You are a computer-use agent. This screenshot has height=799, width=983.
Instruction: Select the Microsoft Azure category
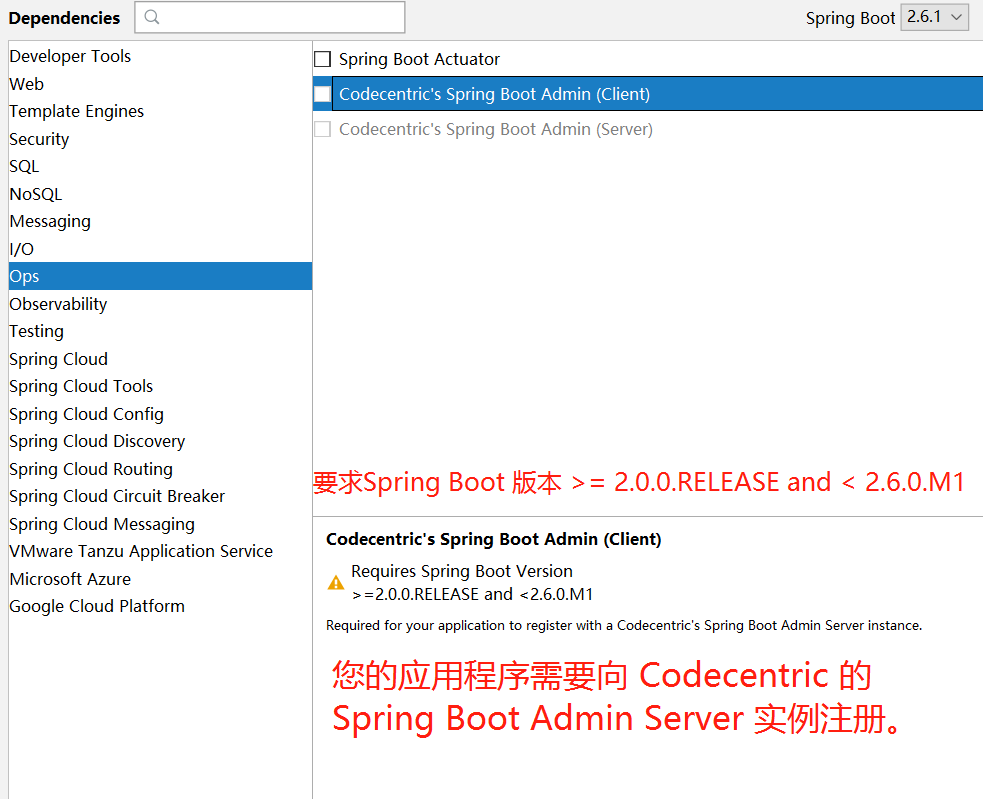(70, 579)
